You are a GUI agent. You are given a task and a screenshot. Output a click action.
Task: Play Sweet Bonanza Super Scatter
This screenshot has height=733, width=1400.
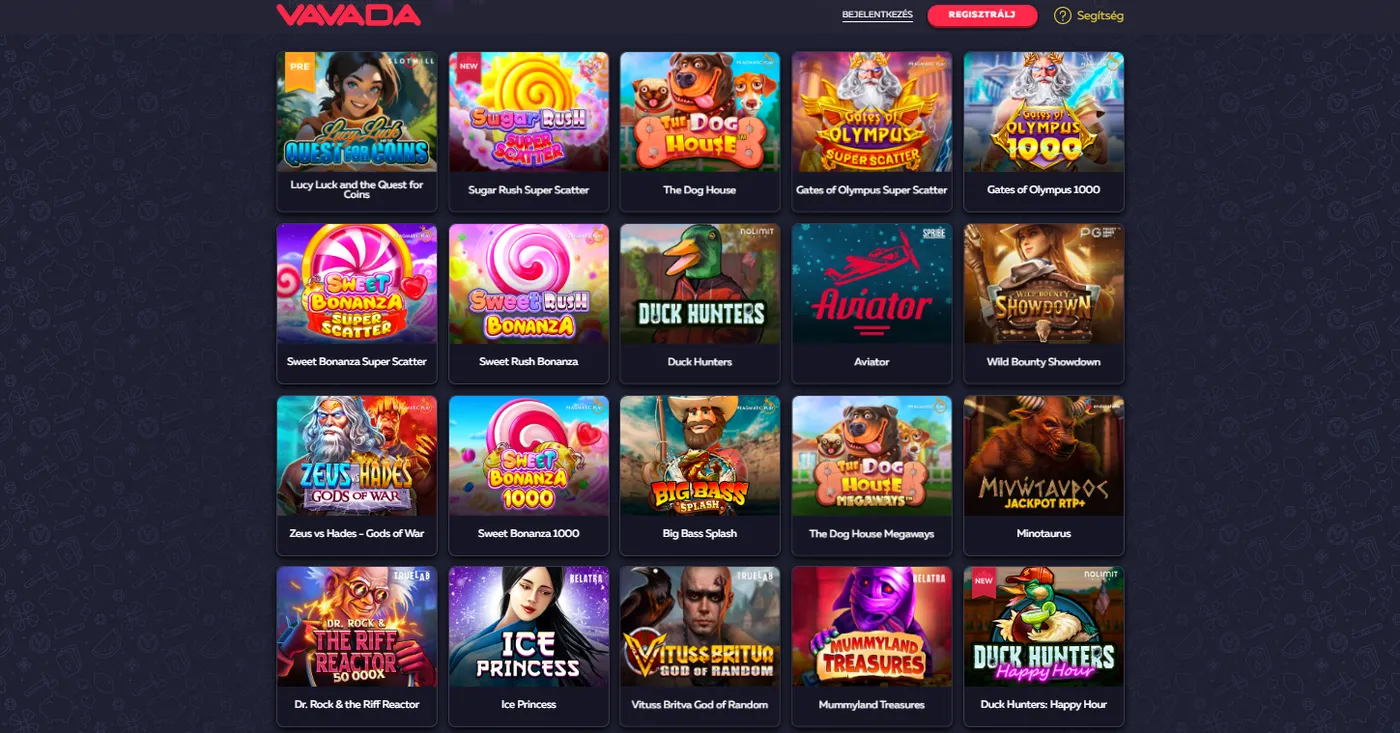click(x=357, y=304)
